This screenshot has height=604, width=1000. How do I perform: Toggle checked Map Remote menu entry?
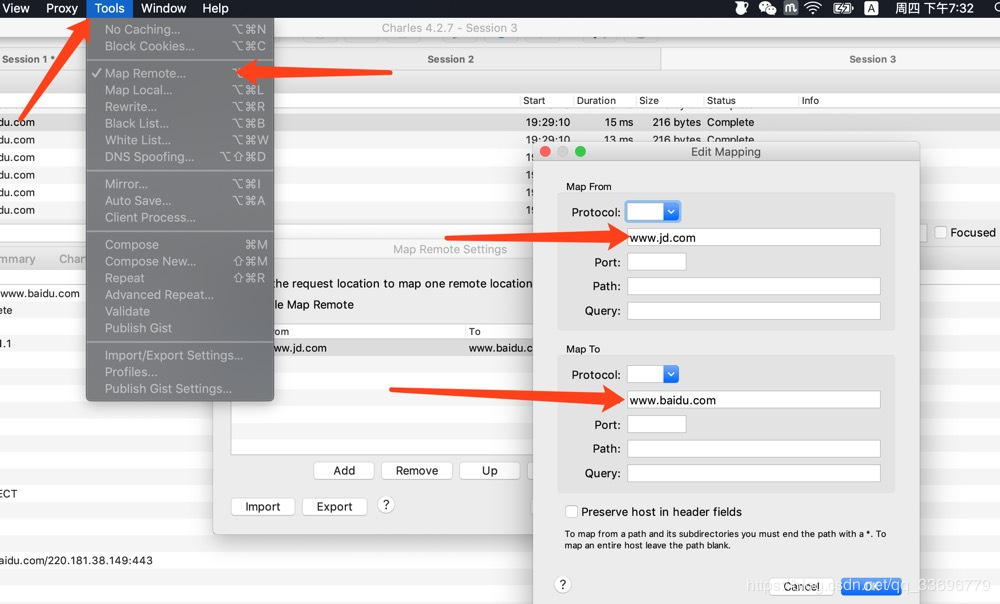[x=180, y=73]
